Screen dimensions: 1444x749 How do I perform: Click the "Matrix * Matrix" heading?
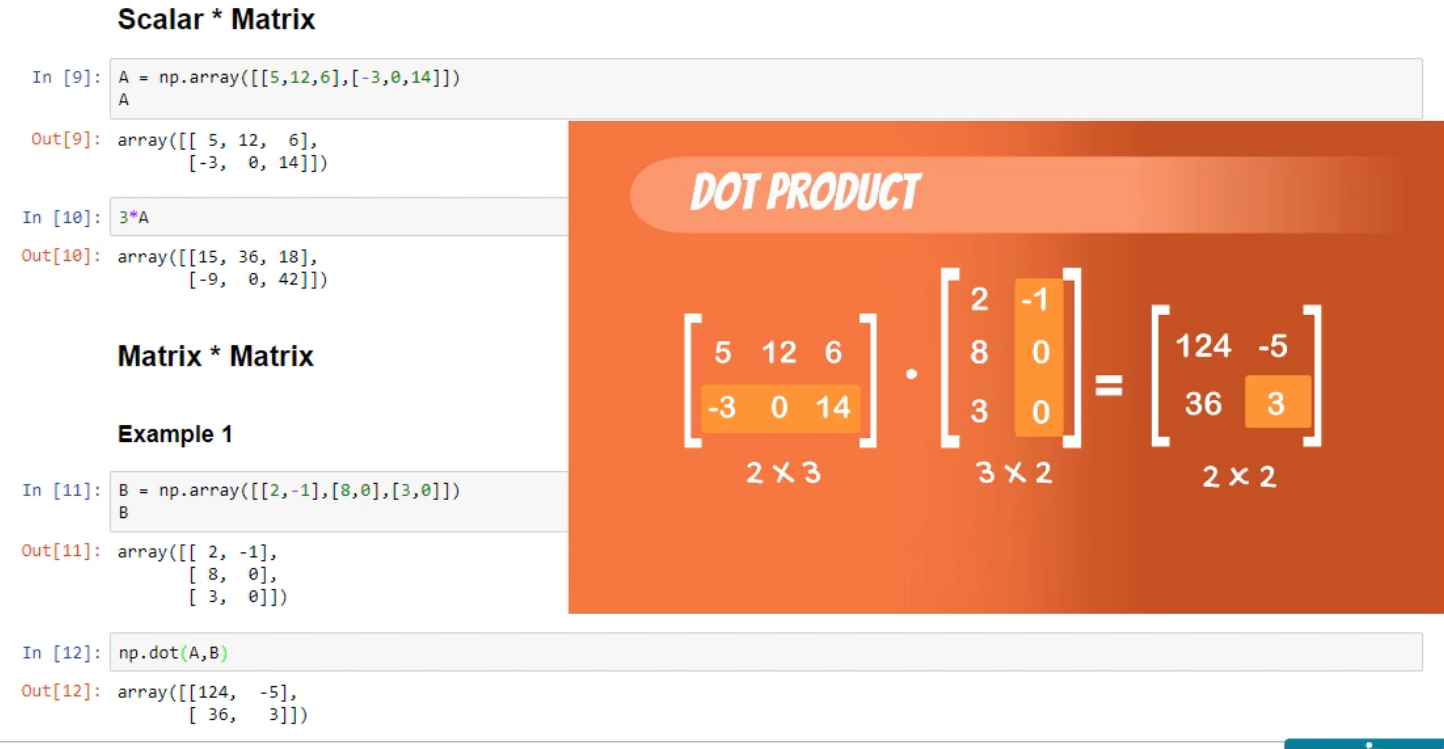[x=215, y=356]
